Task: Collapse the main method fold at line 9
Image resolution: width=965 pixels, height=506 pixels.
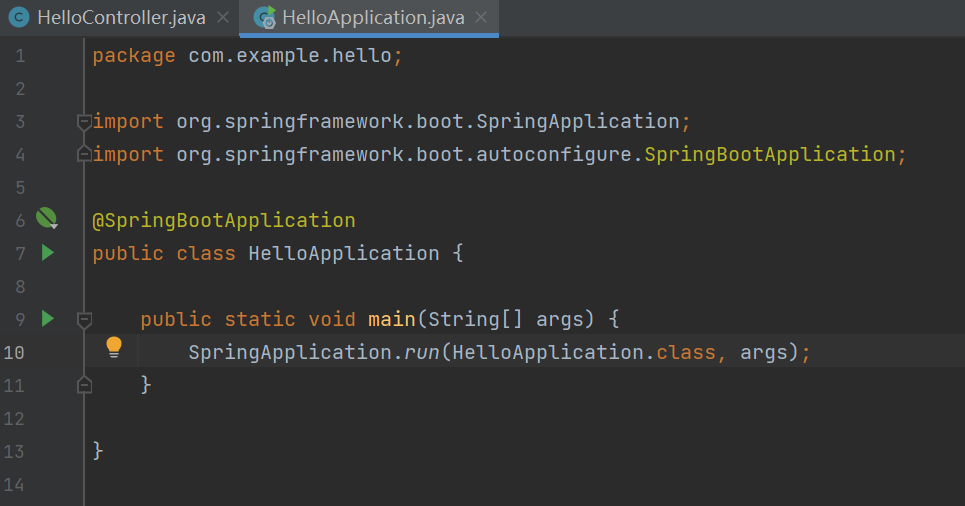Action: click(84, 319)
